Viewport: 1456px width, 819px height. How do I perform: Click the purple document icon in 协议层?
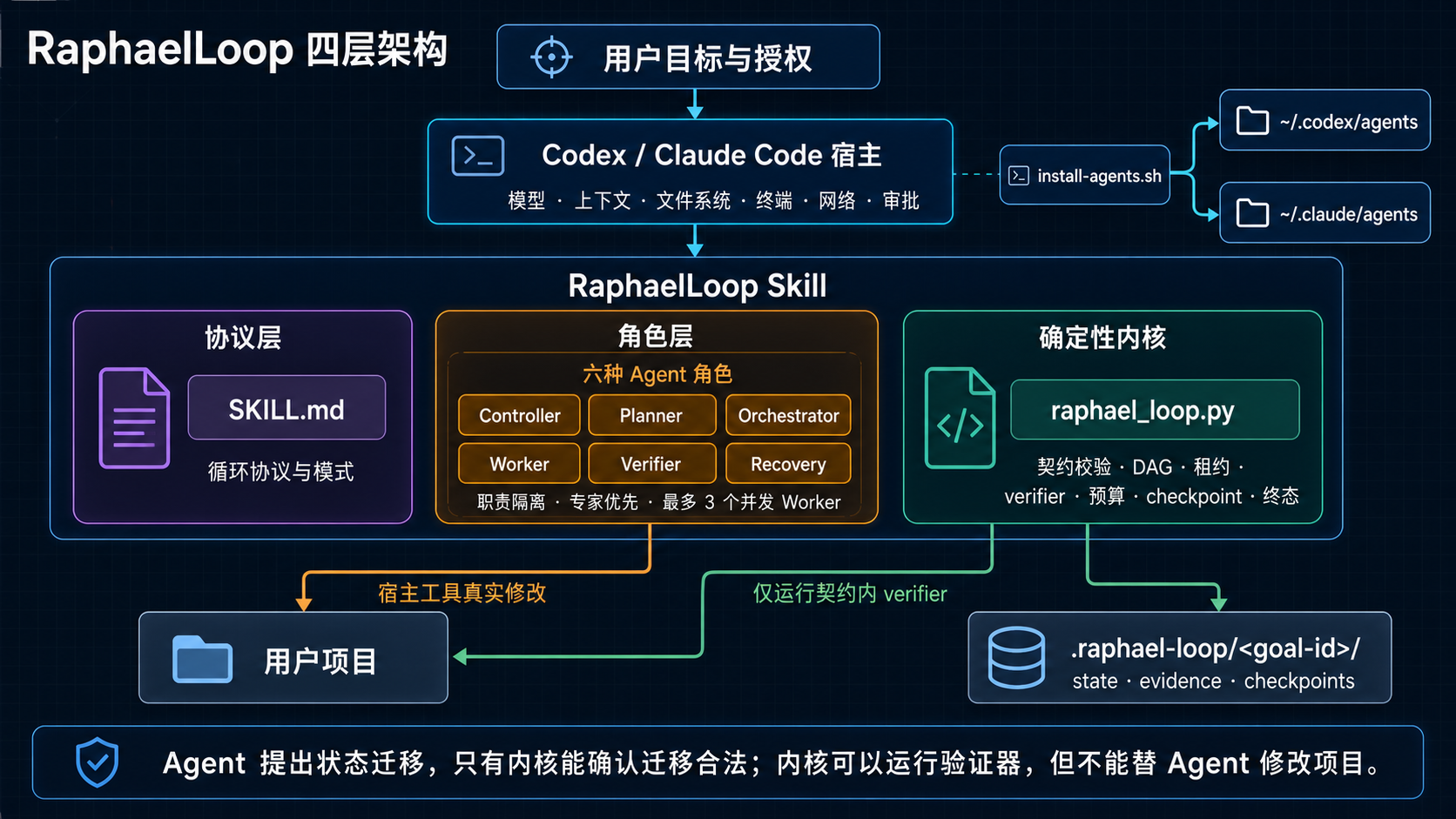(134, 418)
